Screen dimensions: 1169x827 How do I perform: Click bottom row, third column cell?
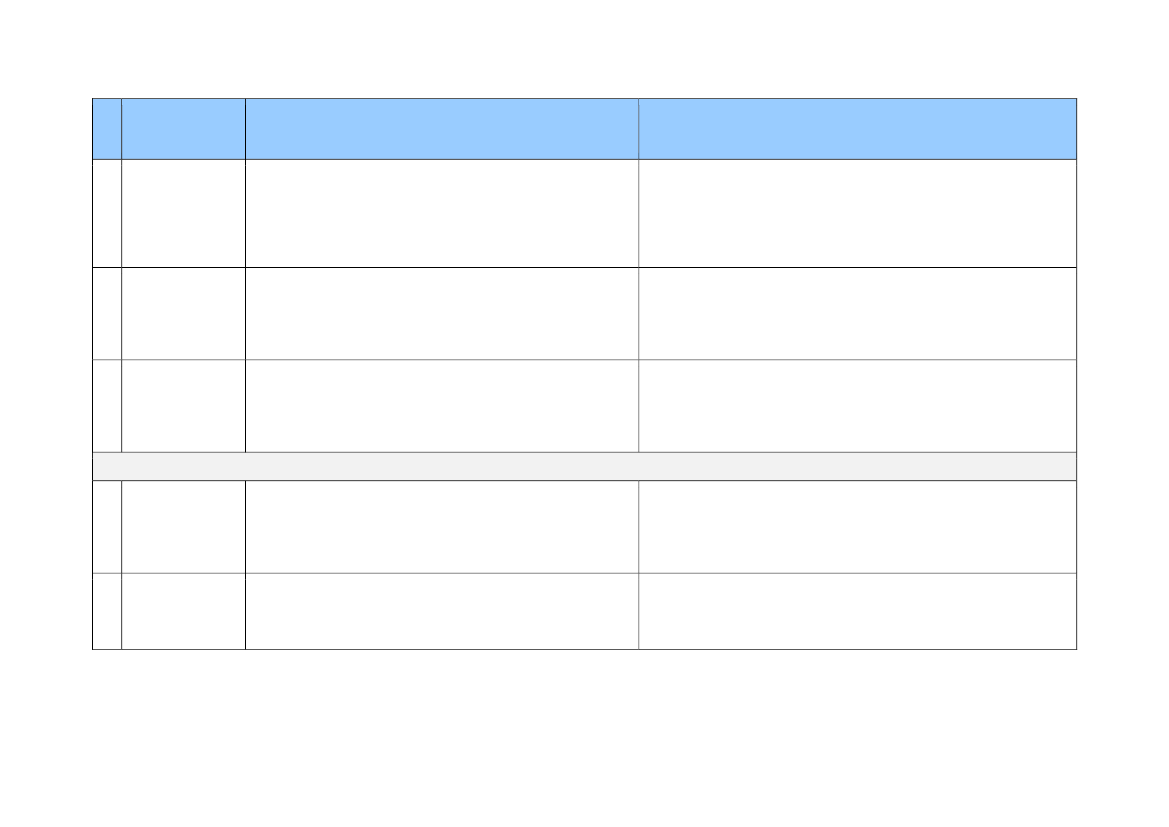click(441, 611)
